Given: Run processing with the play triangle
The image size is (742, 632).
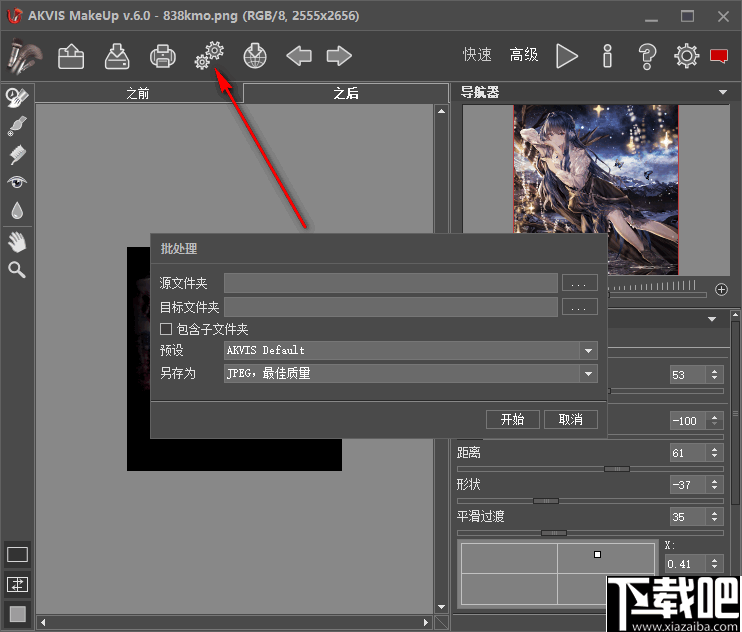Looking at the screenshot, I should tap(566, 56).
